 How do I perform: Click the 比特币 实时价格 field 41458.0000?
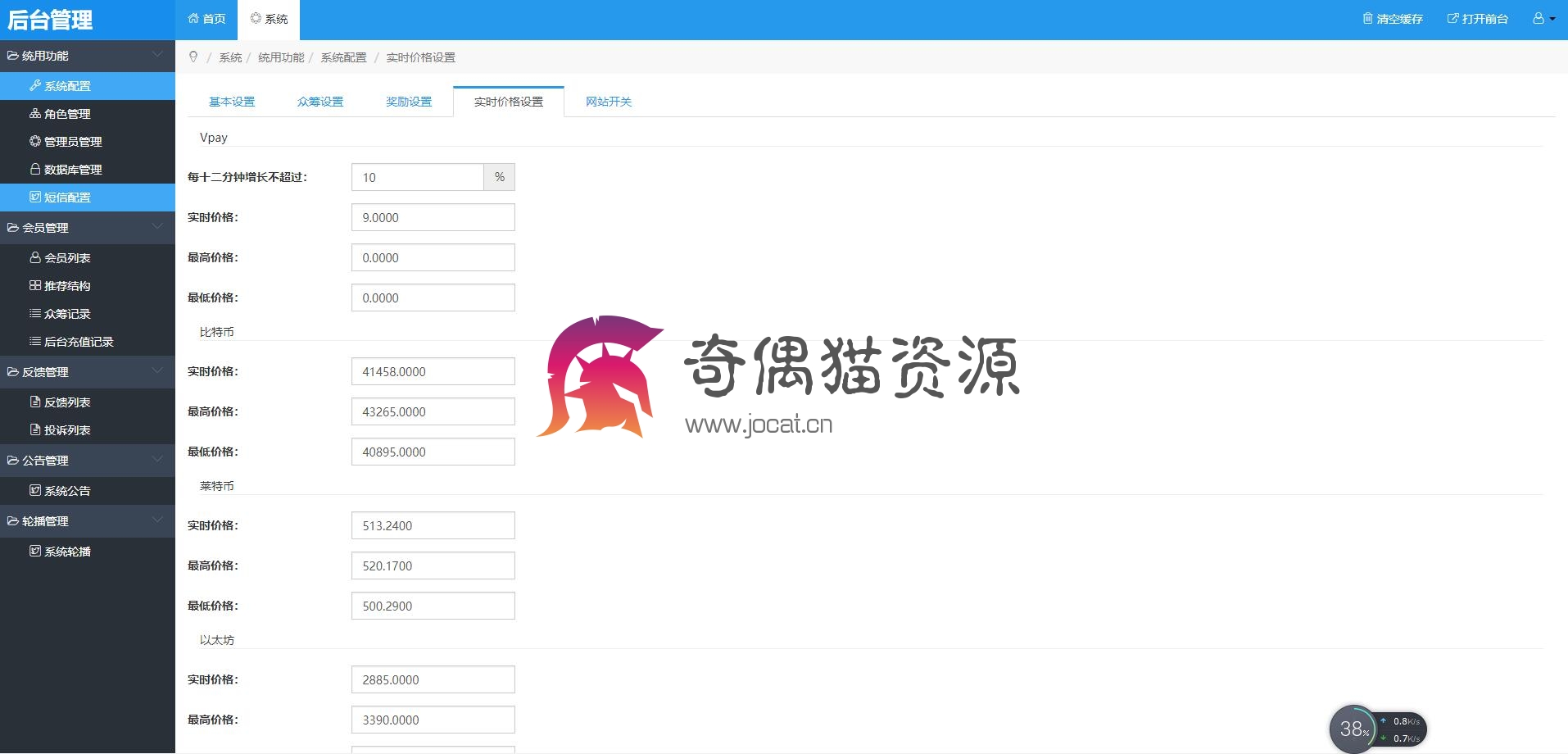(433, 371)
